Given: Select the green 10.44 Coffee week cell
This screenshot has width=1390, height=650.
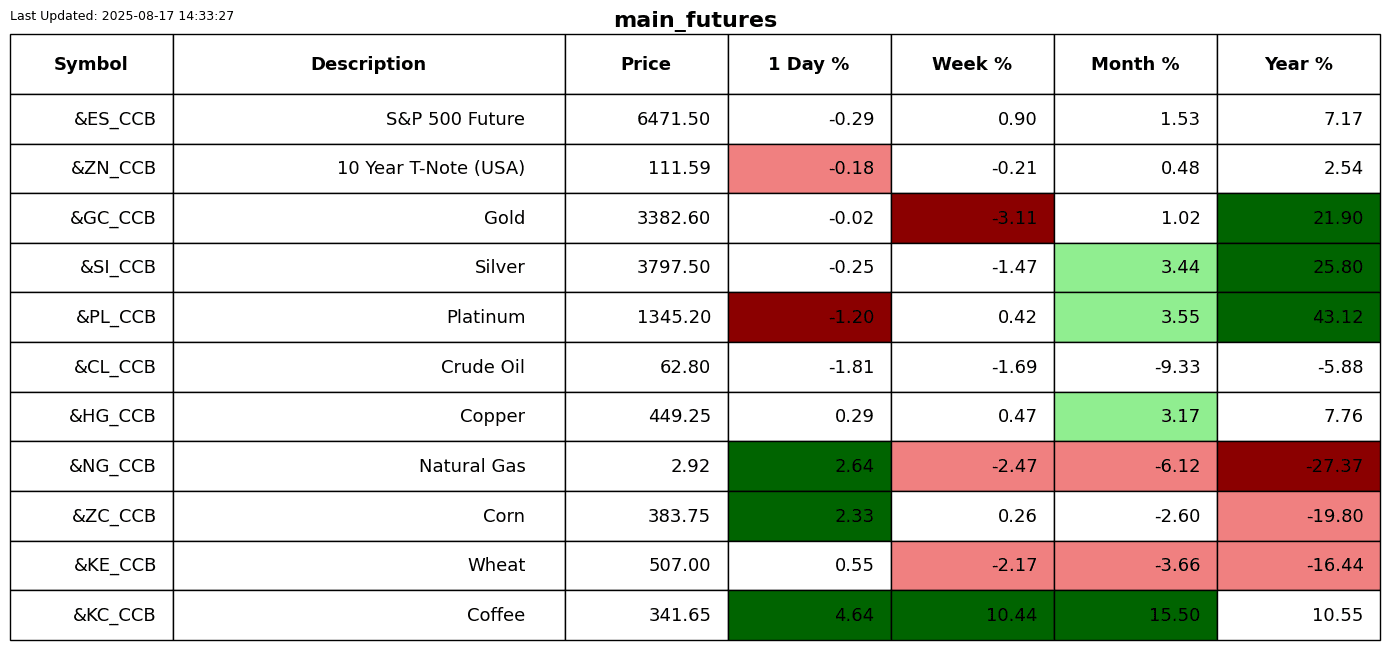Looking at the screenshot, I should click(x=972, y=616).
